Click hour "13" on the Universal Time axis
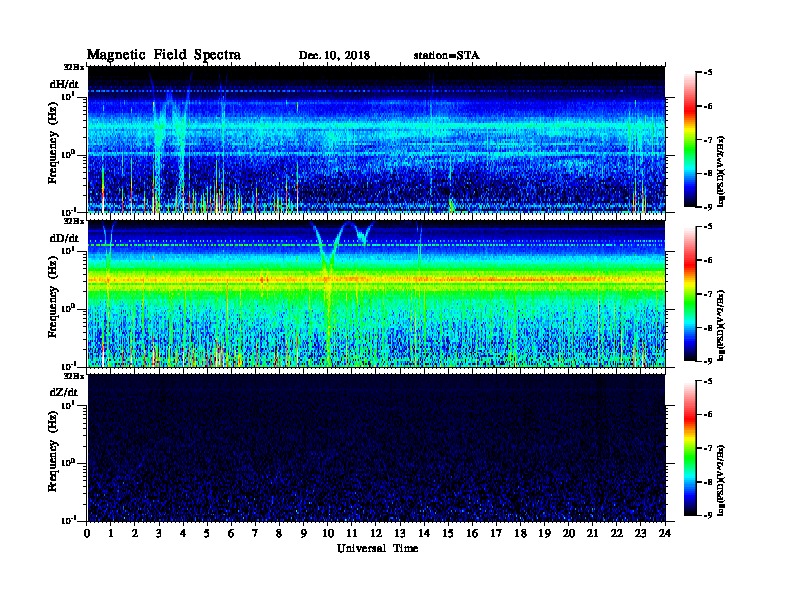Image resolution: width=792 pixels, height=612 pixels. click(x=400, y=534)
